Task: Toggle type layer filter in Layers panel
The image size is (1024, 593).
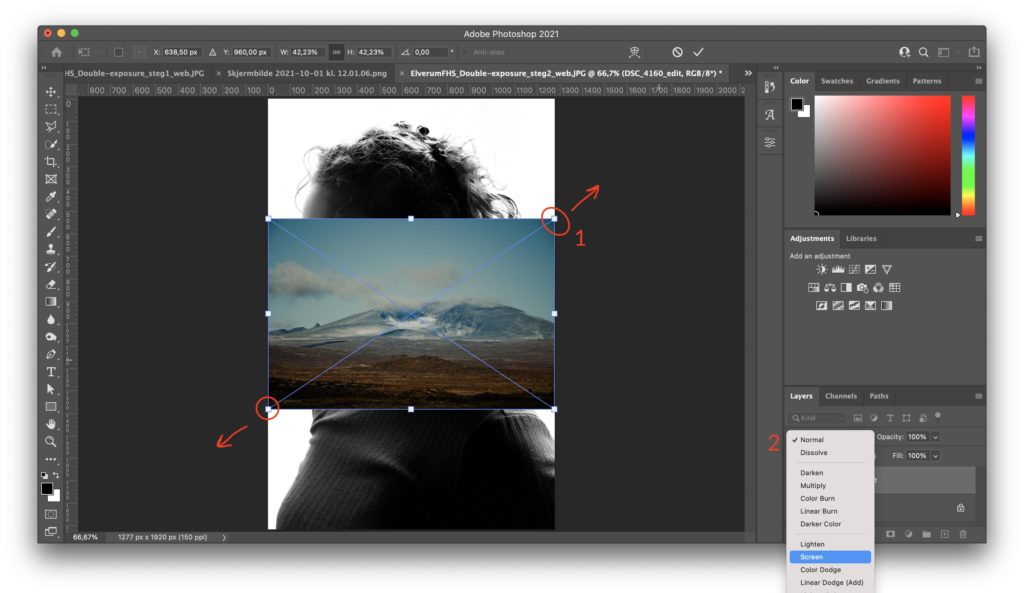Action: pos(889,418)
